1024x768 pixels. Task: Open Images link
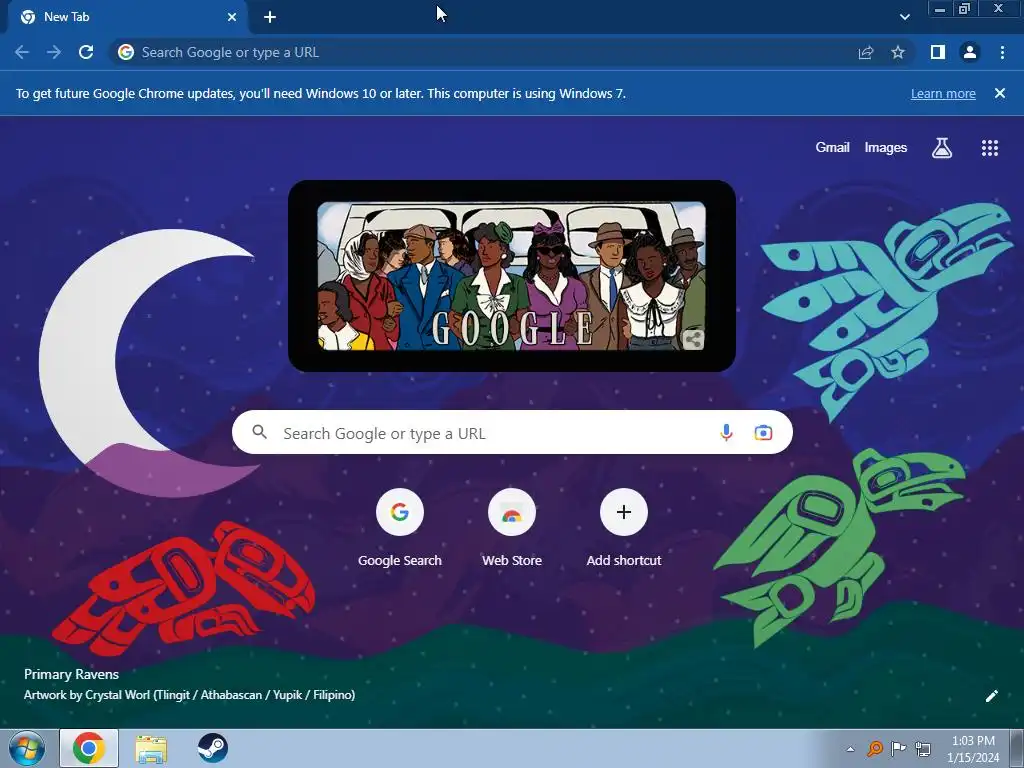[x=886, y=148]
